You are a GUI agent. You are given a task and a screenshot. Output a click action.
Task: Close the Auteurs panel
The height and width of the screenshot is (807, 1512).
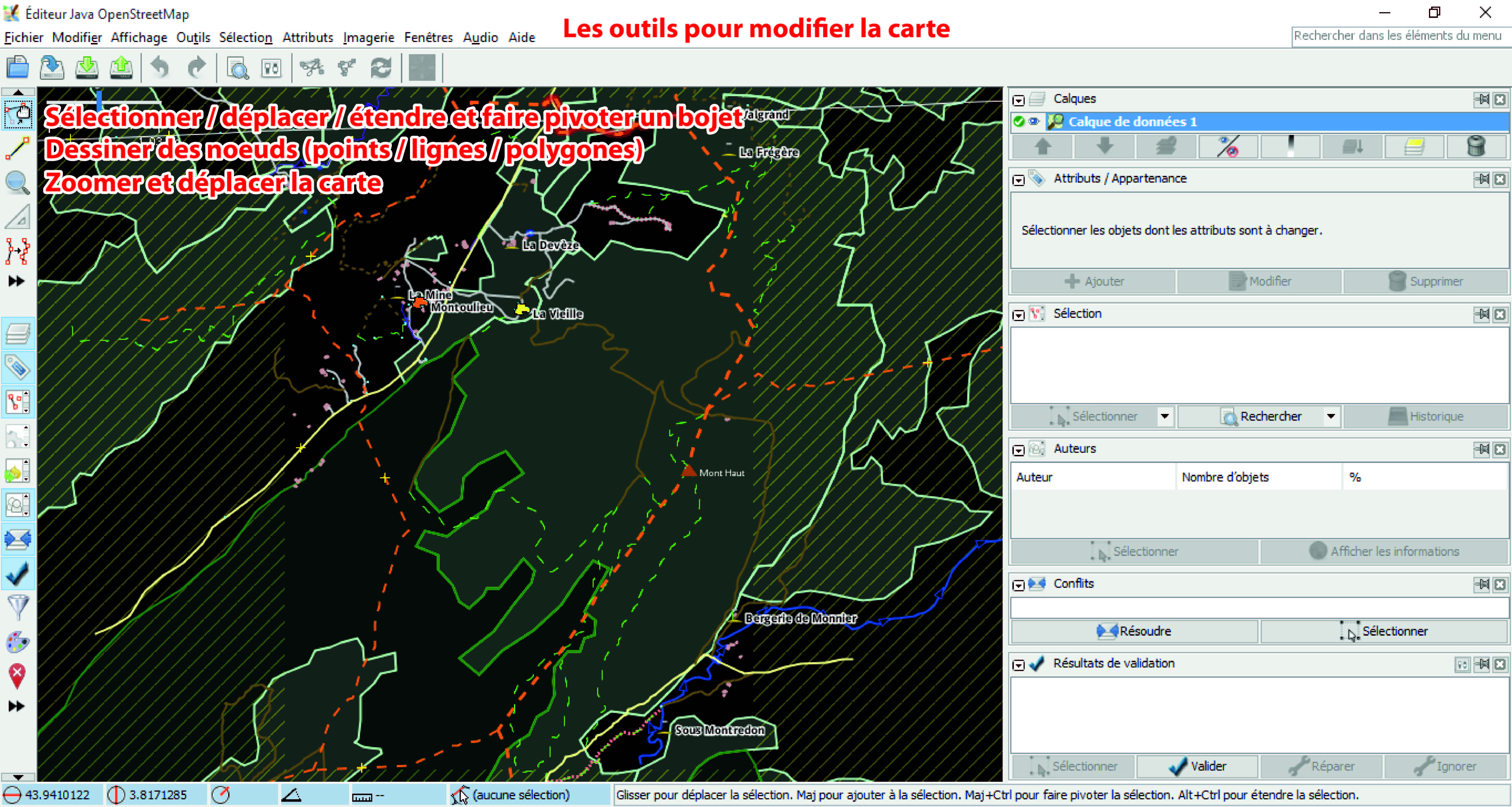1500,449
